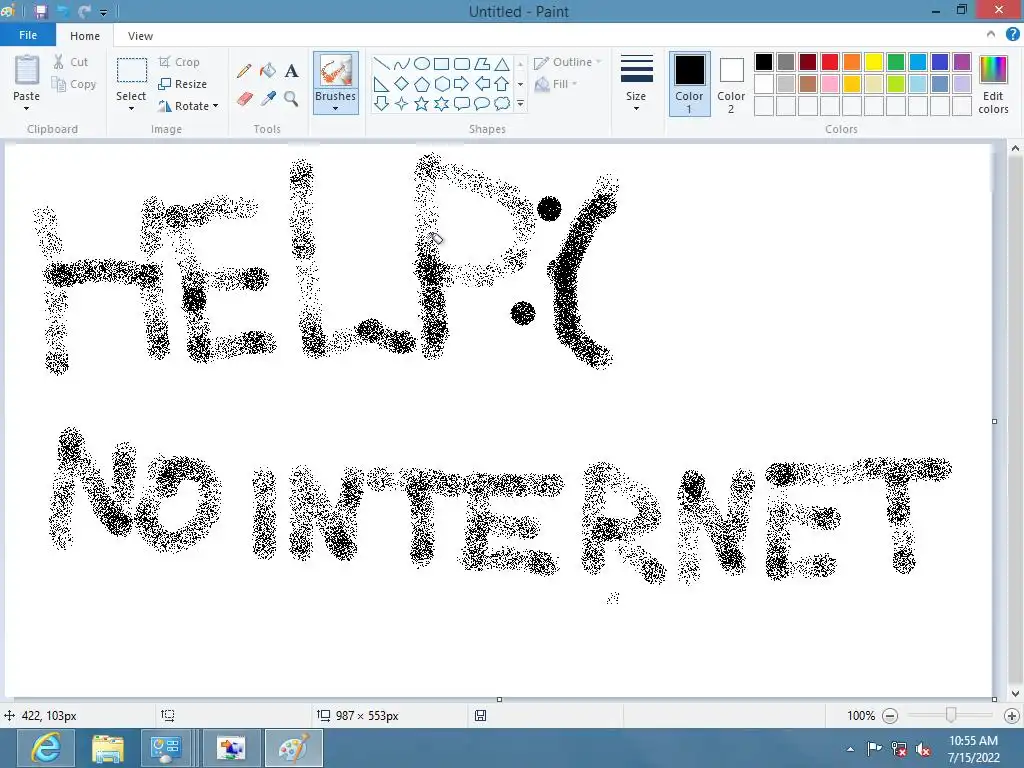Click the Crop button

(x=179, y=62)
